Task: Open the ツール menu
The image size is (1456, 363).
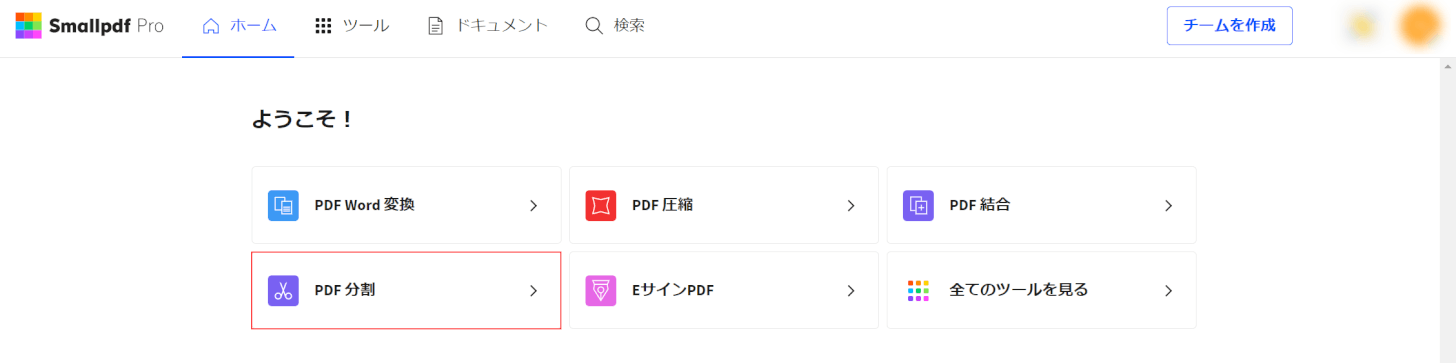Action: pyautogui.click(x=352, y=27)
